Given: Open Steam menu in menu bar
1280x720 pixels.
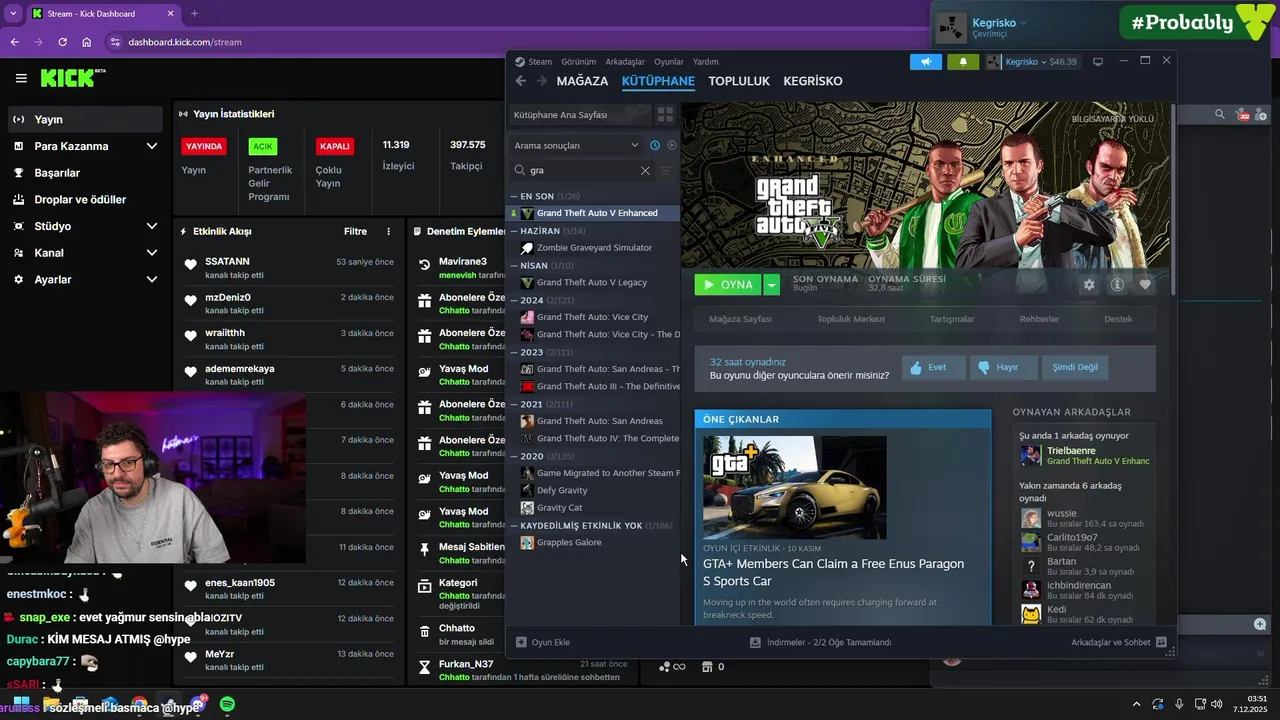Looking at the screenshot, I should click(534, 62).
